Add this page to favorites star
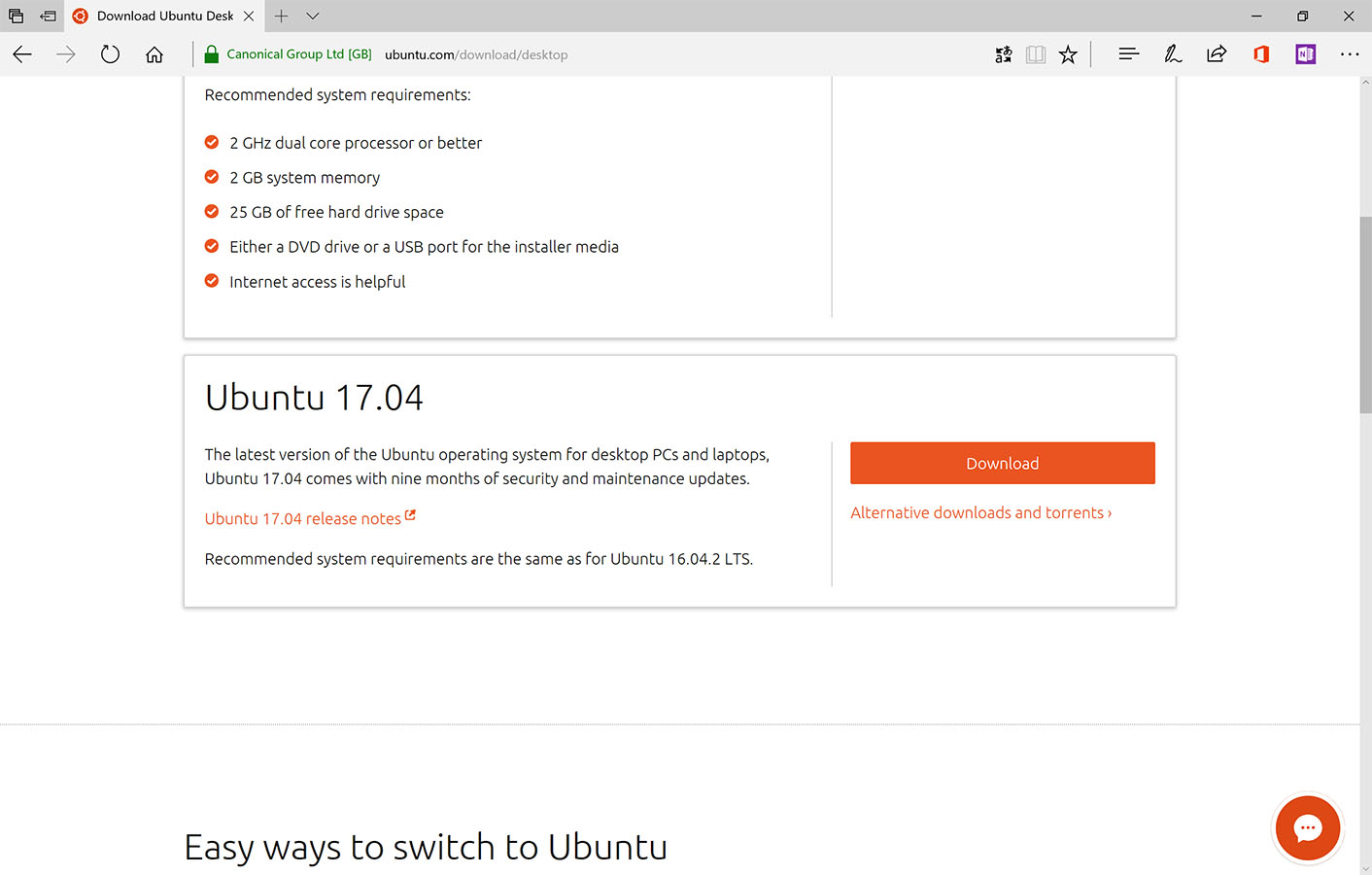This screenshot has height=875, width=1372. coord(1068,54)
